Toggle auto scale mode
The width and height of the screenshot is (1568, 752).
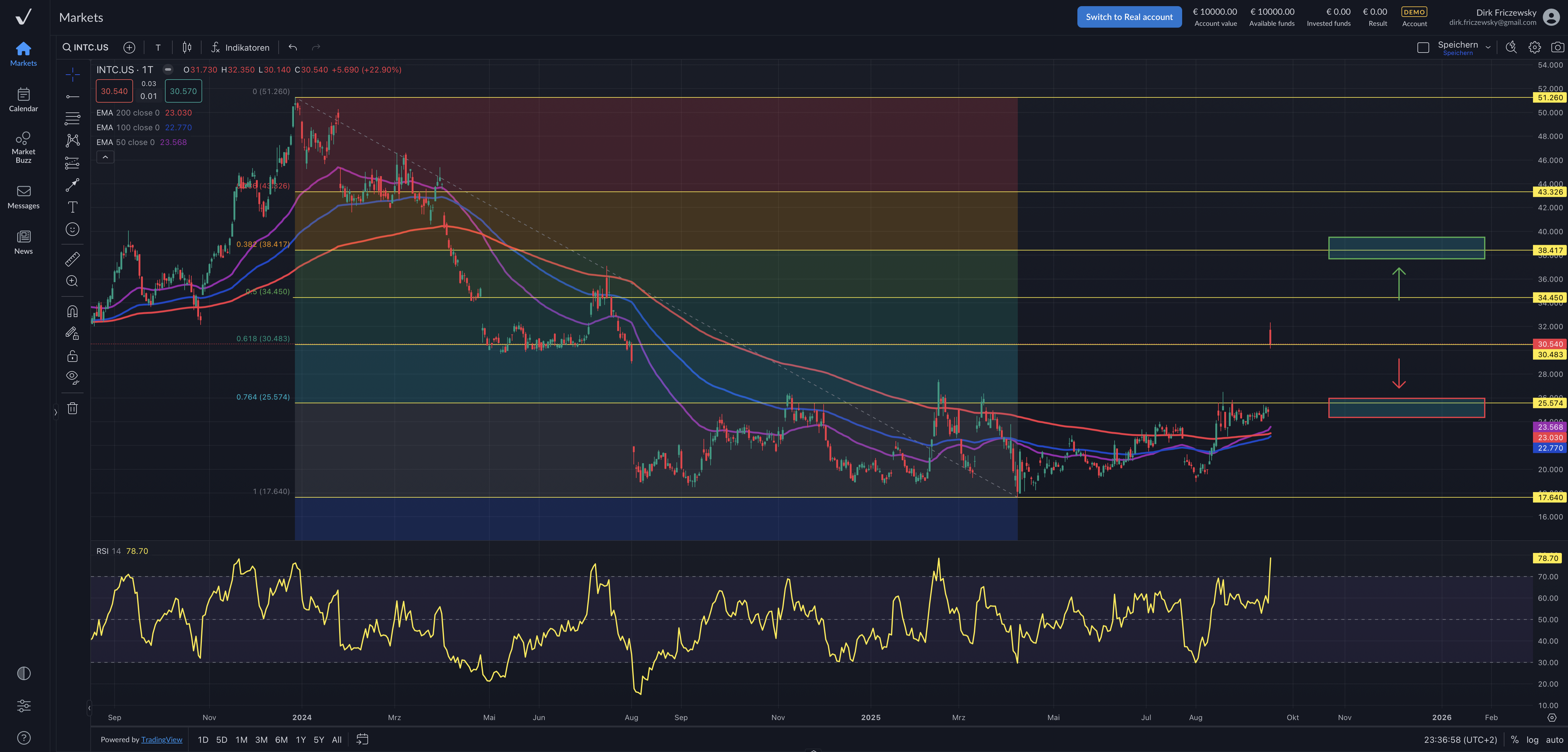(1554, 740)
